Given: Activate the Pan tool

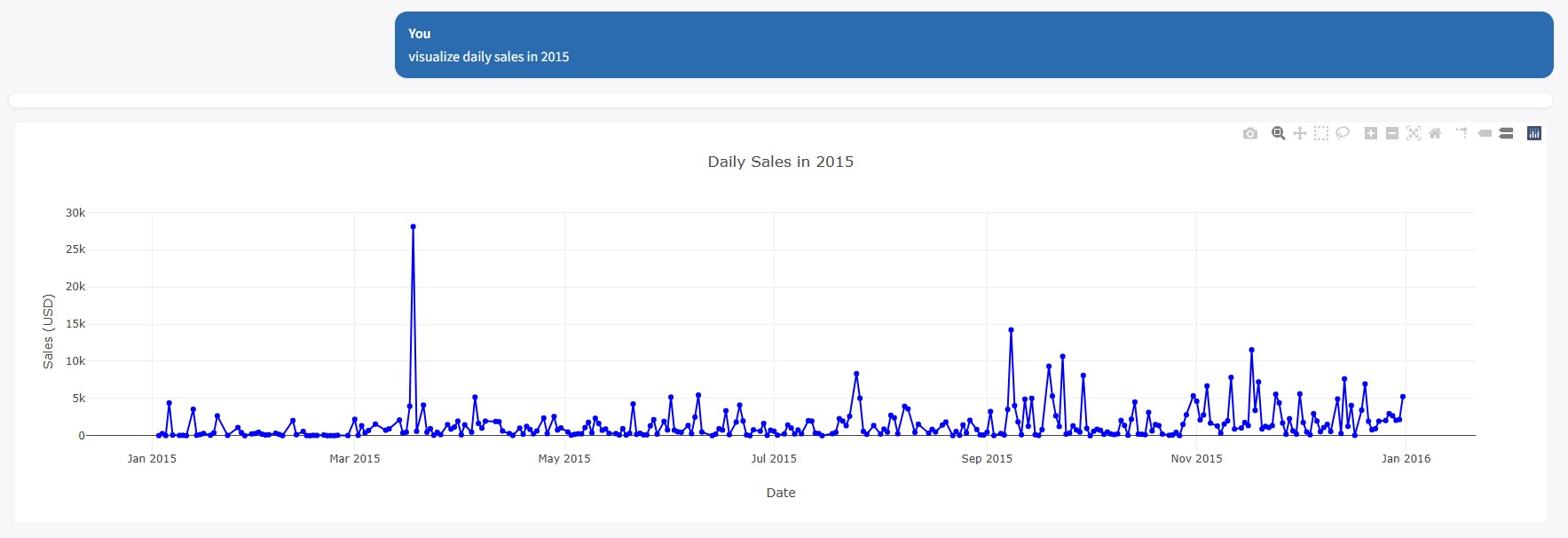Looking at the screenshot, I should 1300,133.
